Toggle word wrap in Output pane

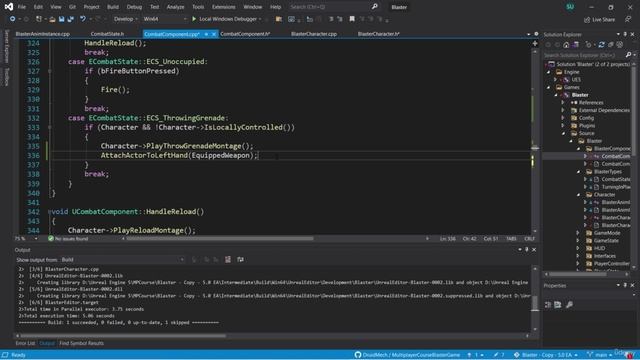pos(240,260)
